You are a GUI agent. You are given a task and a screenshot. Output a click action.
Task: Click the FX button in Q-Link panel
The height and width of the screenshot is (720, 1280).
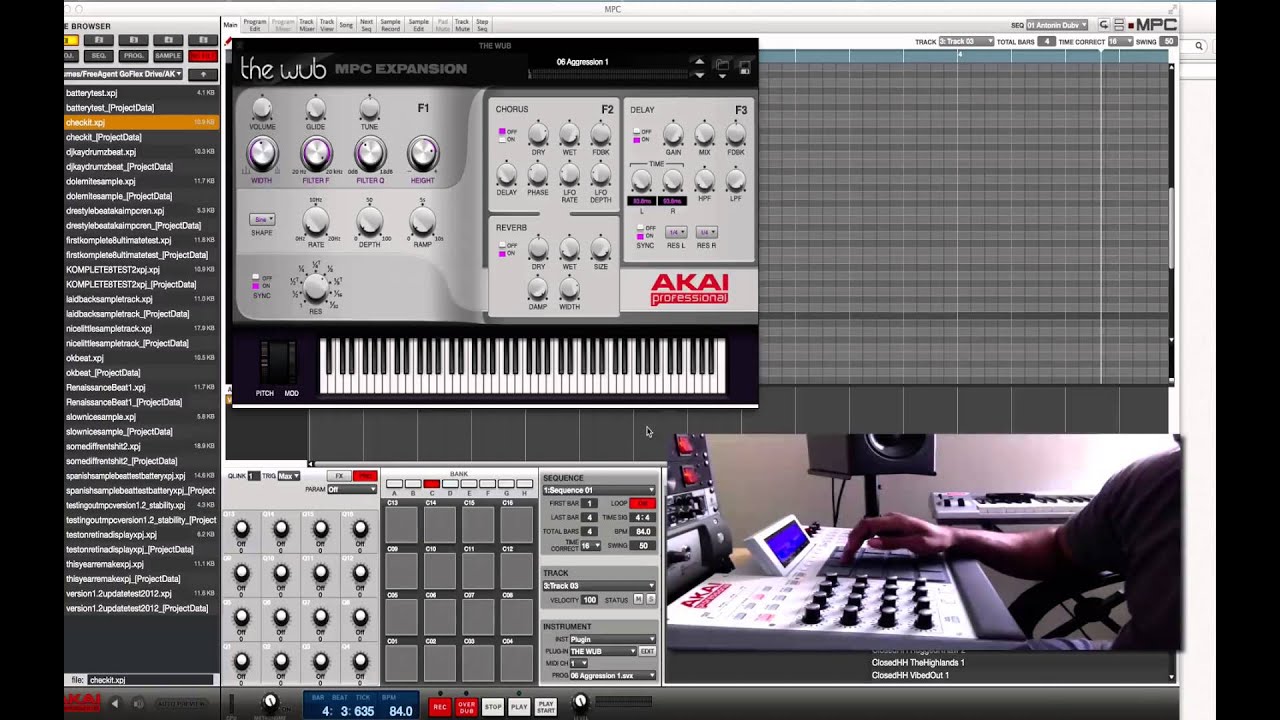click(340, 477)
